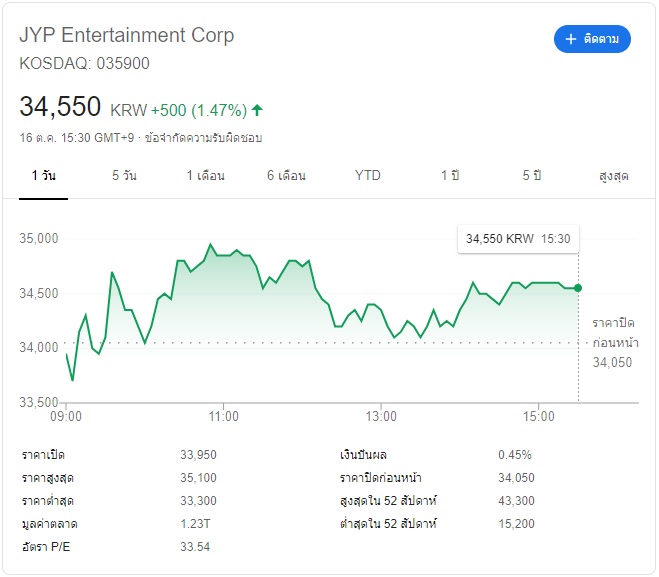Screen dimensions: 659x577
Task: Click the ราคาเปิด value 33,950
Action: pos(198,455)
